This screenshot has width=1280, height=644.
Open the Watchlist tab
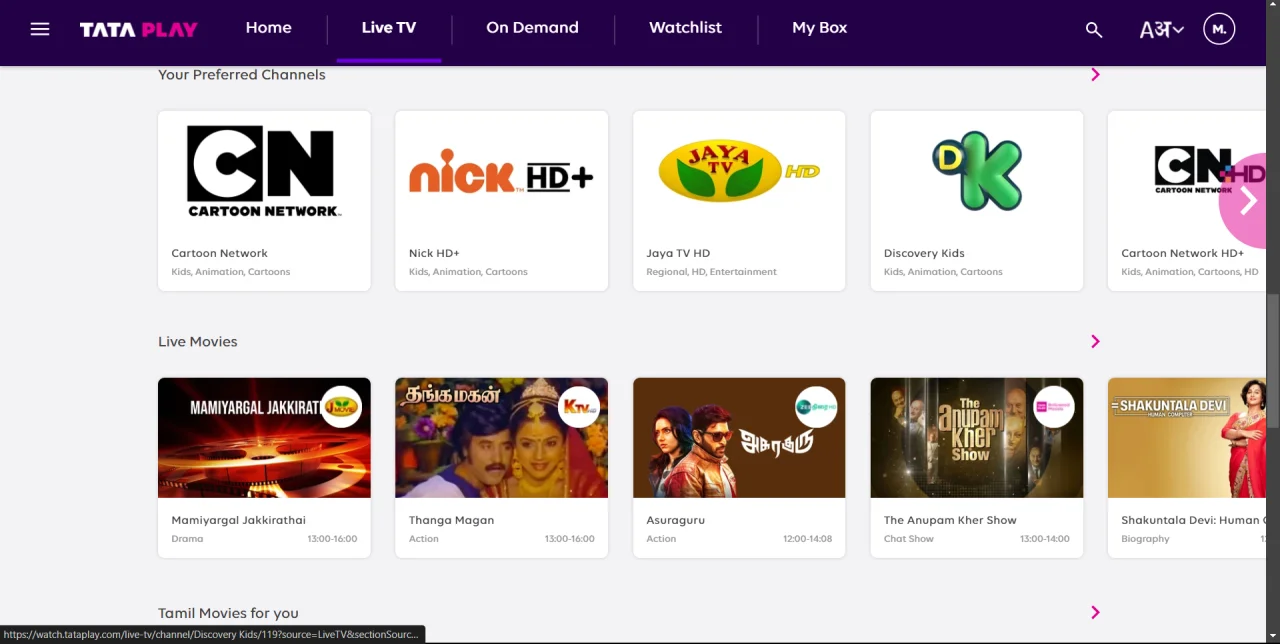685,28
